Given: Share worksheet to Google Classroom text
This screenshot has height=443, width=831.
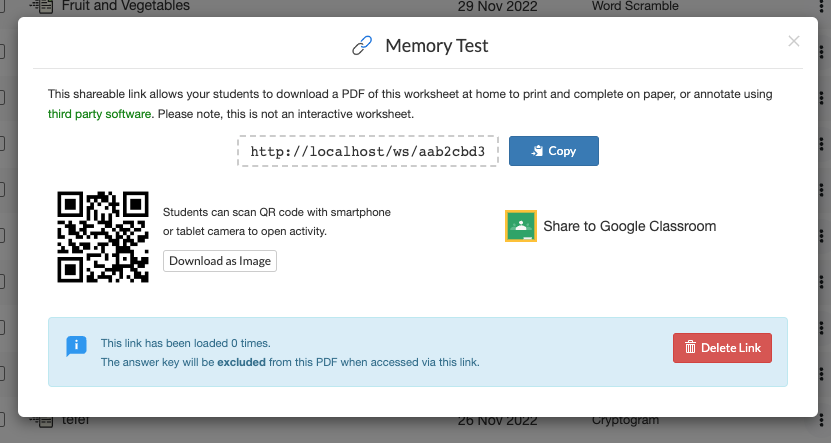Looking at the screenshot, I should coord(630,226).
